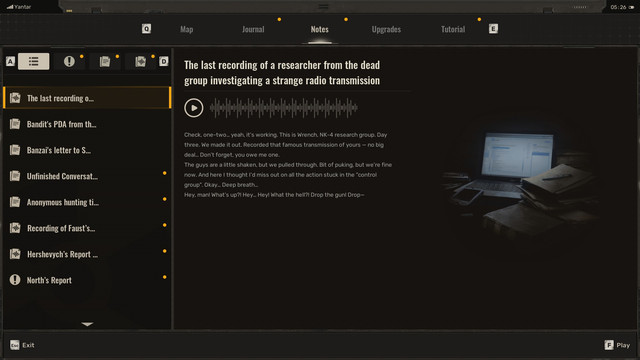
Task: Open Banzai's letter note
Action: pyautogui.click(x=87, y=150)
